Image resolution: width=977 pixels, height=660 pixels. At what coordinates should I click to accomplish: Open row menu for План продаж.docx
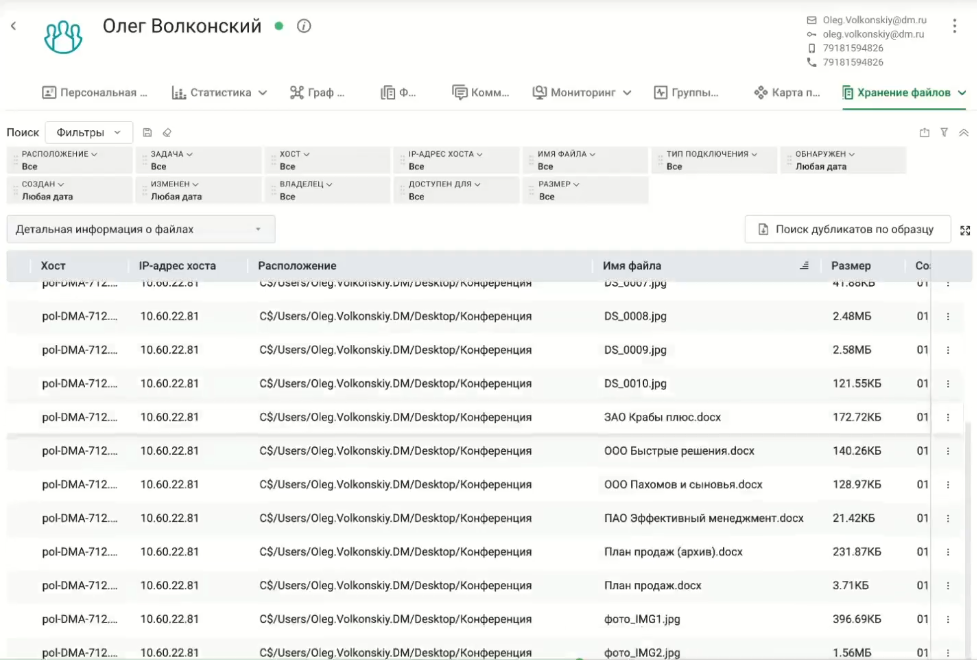click(x=948, y=586)
